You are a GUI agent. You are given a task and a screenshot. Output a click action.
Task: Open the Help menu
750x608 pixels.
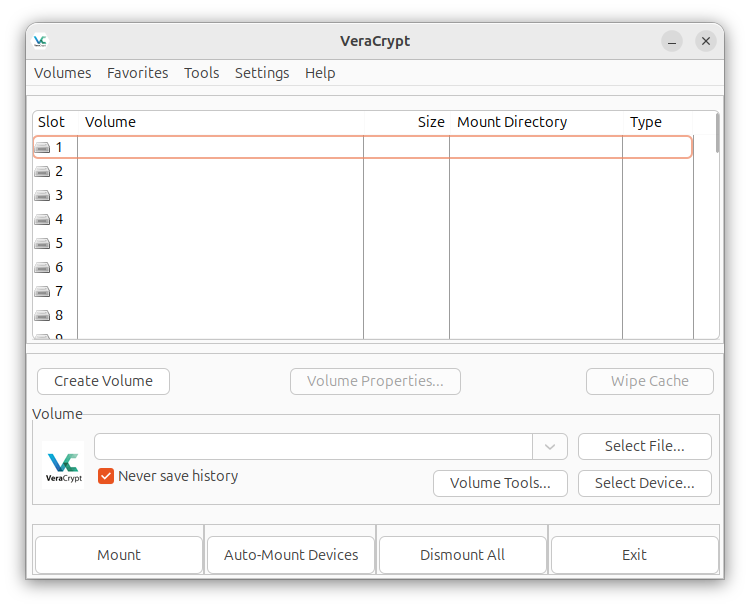pos(320,73)
